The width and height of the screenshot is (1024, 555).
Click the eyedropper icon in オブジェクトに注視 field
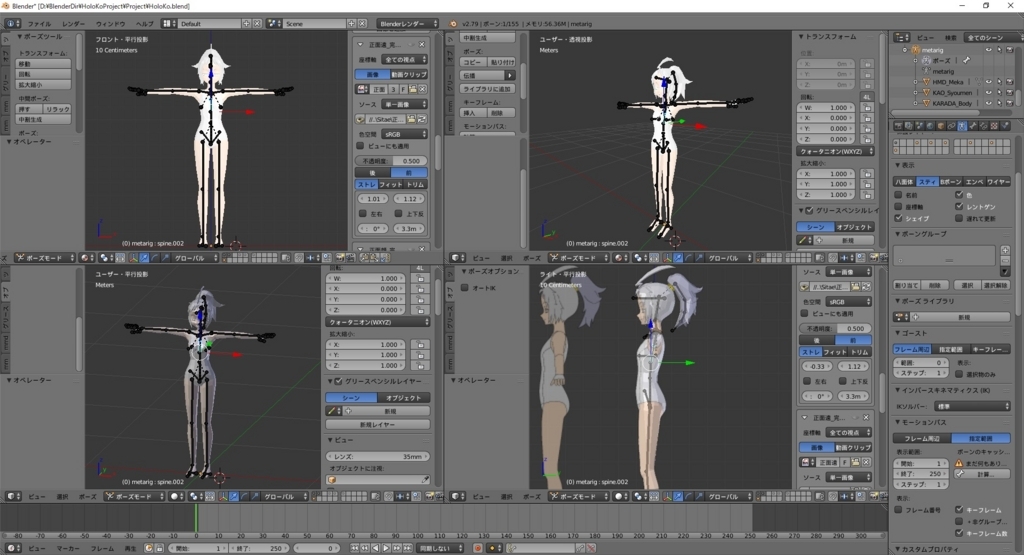[425, 480]
